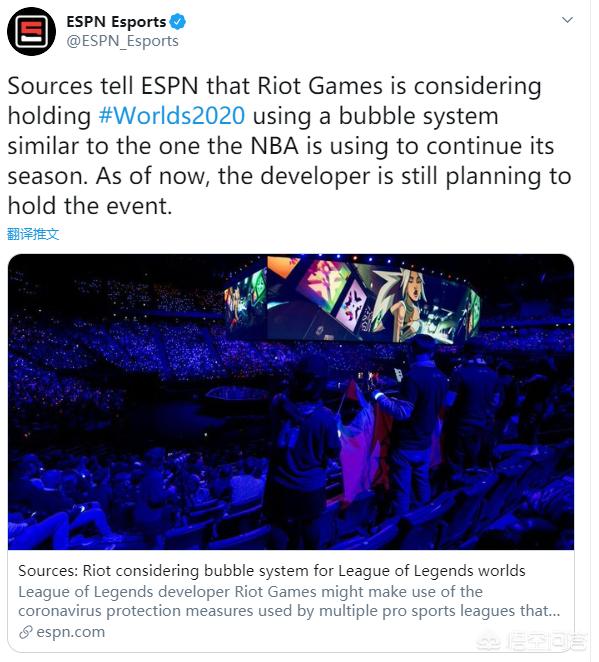Click the tweet's opening words 'Sources tell ESPN'

pos(103,86)
